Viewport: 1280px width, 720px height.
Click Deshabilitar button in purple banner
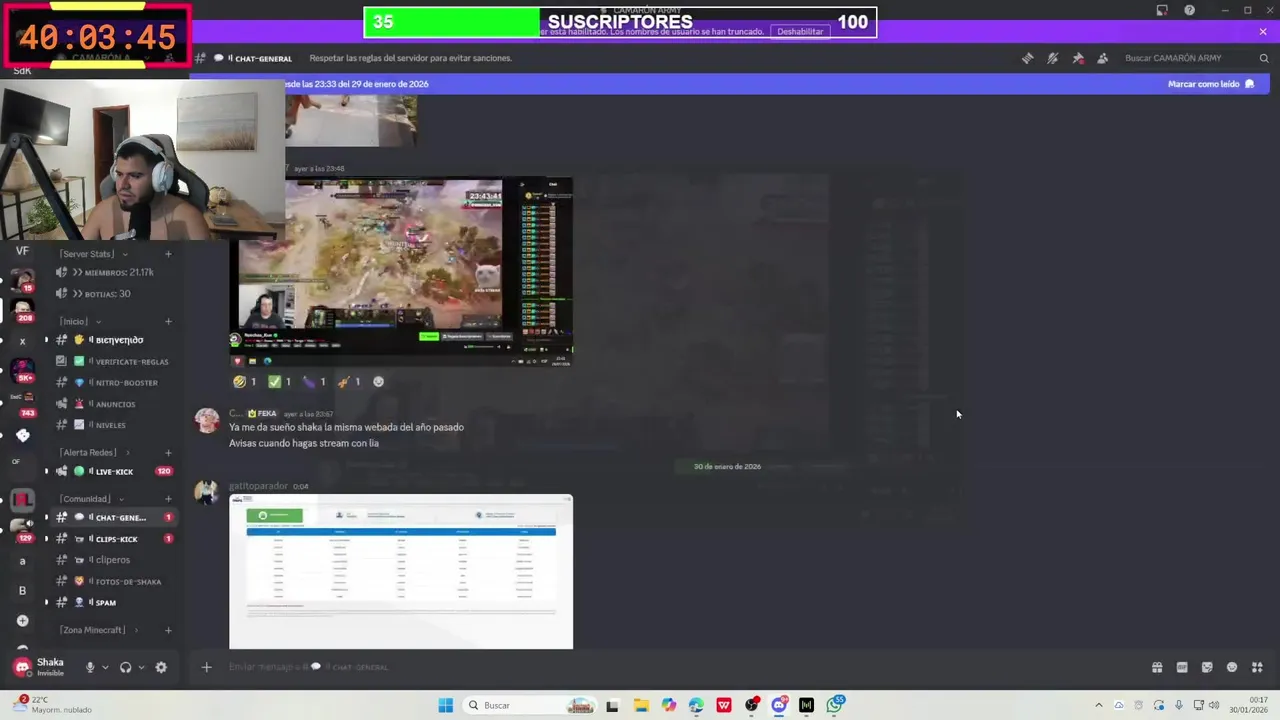pyautogui.click(x=800, y=31)
